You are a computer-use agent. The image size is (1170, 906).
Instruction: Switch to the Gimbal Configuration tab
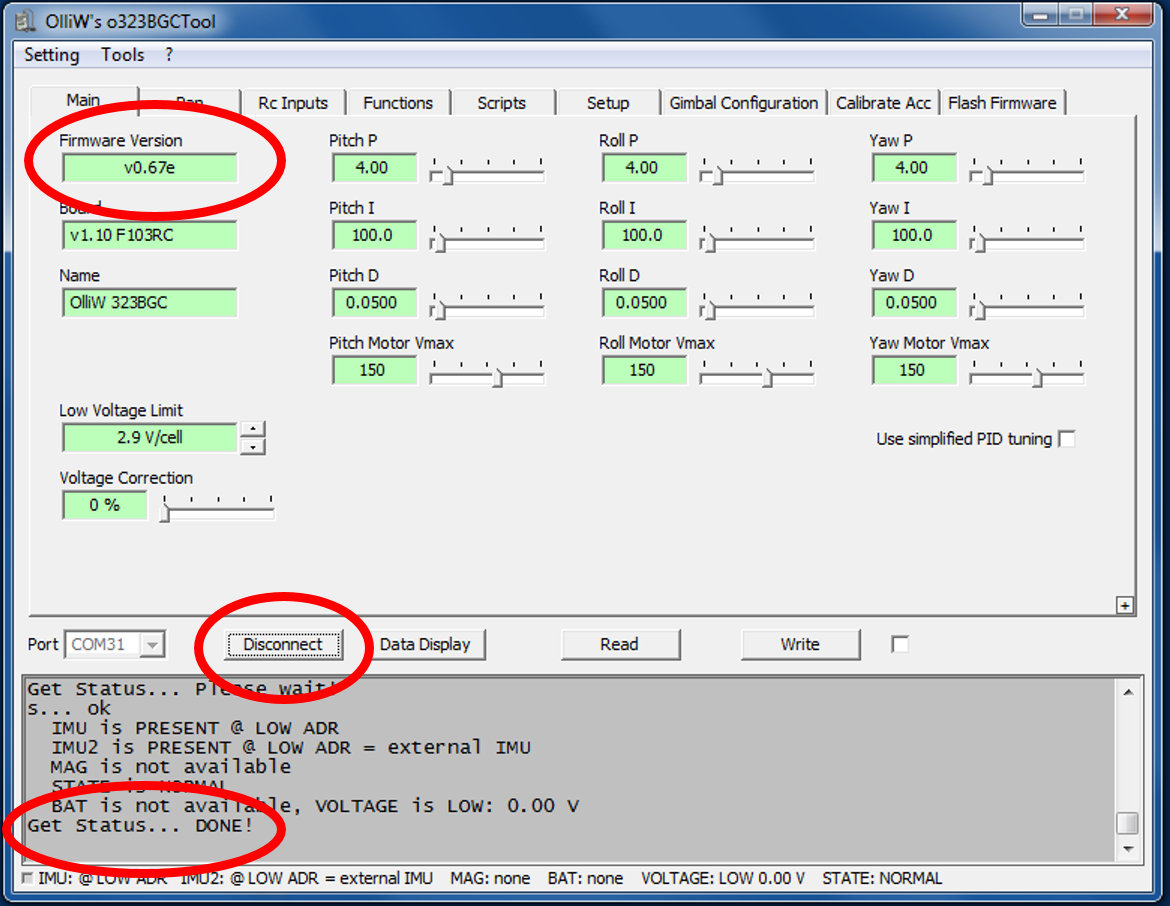[743, 103]
